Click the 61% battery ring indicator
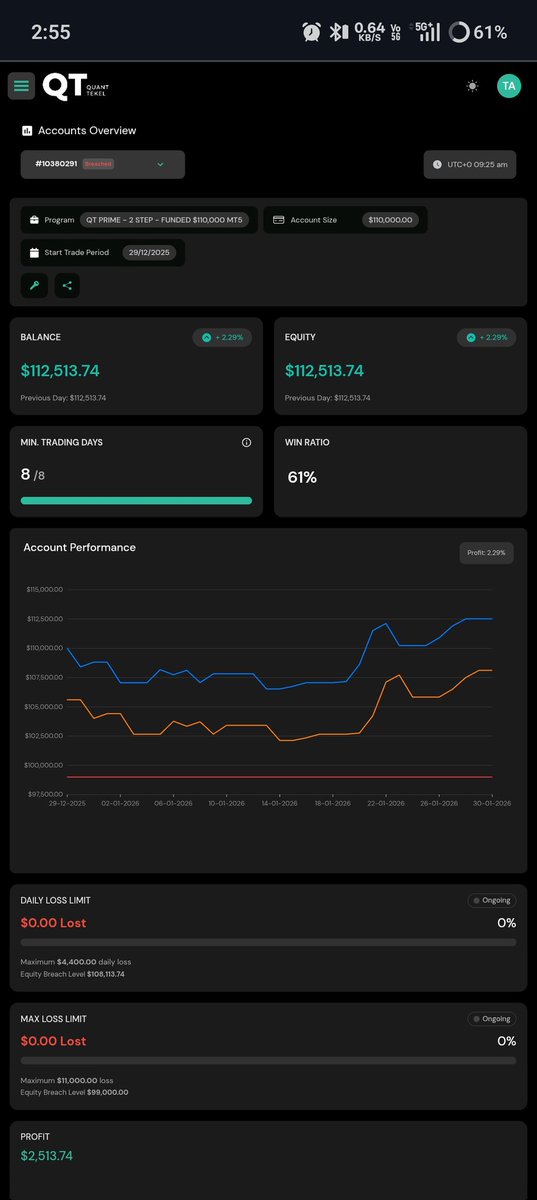 point(459,32)
